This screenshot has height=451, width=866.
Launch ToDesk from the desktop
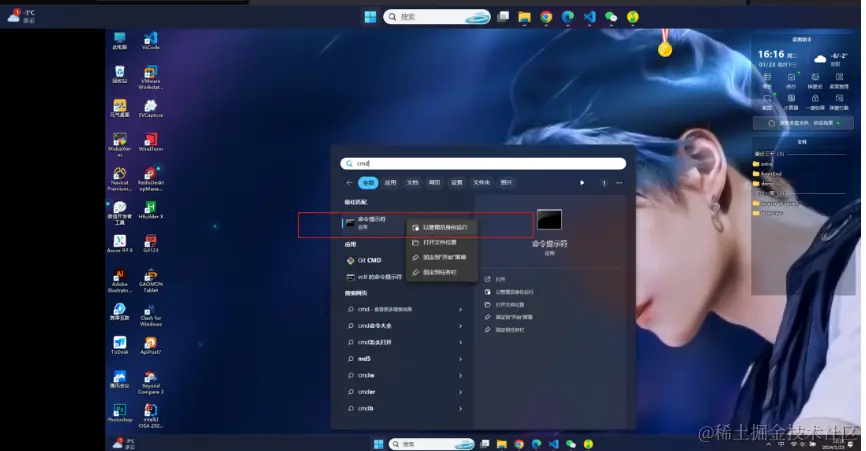click(119, 345)
